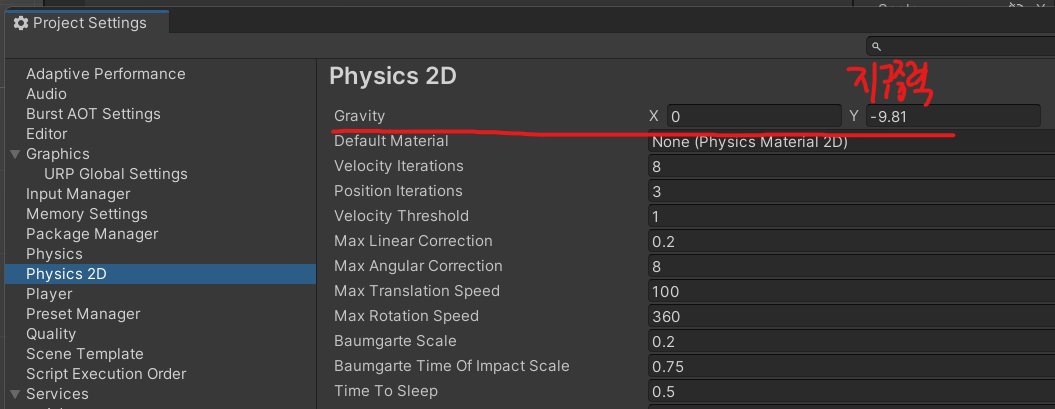Open the Audio settings category

coord(46,94)
